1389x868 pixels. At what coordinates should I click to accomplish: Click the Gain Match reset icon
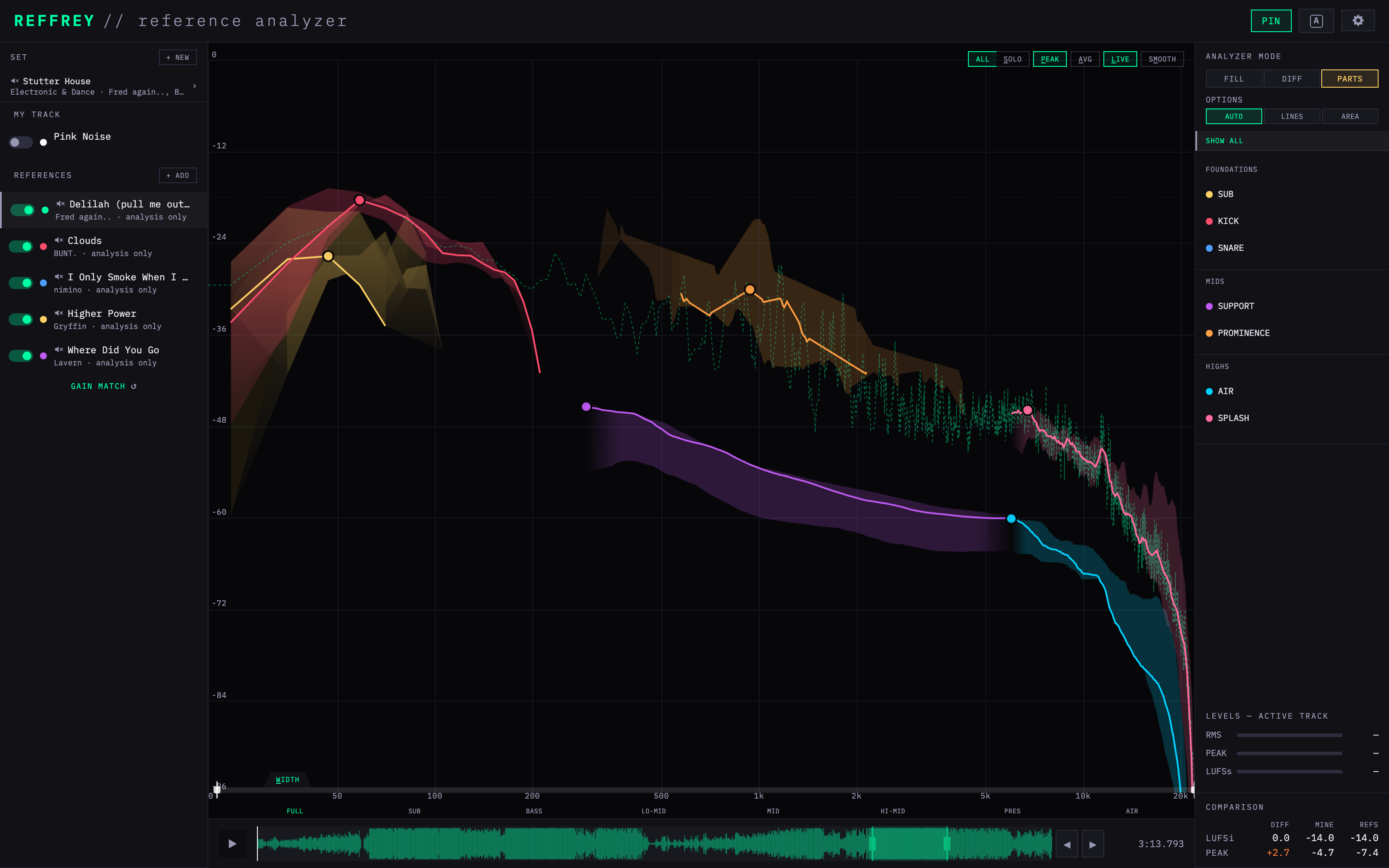tap(134, 386)
